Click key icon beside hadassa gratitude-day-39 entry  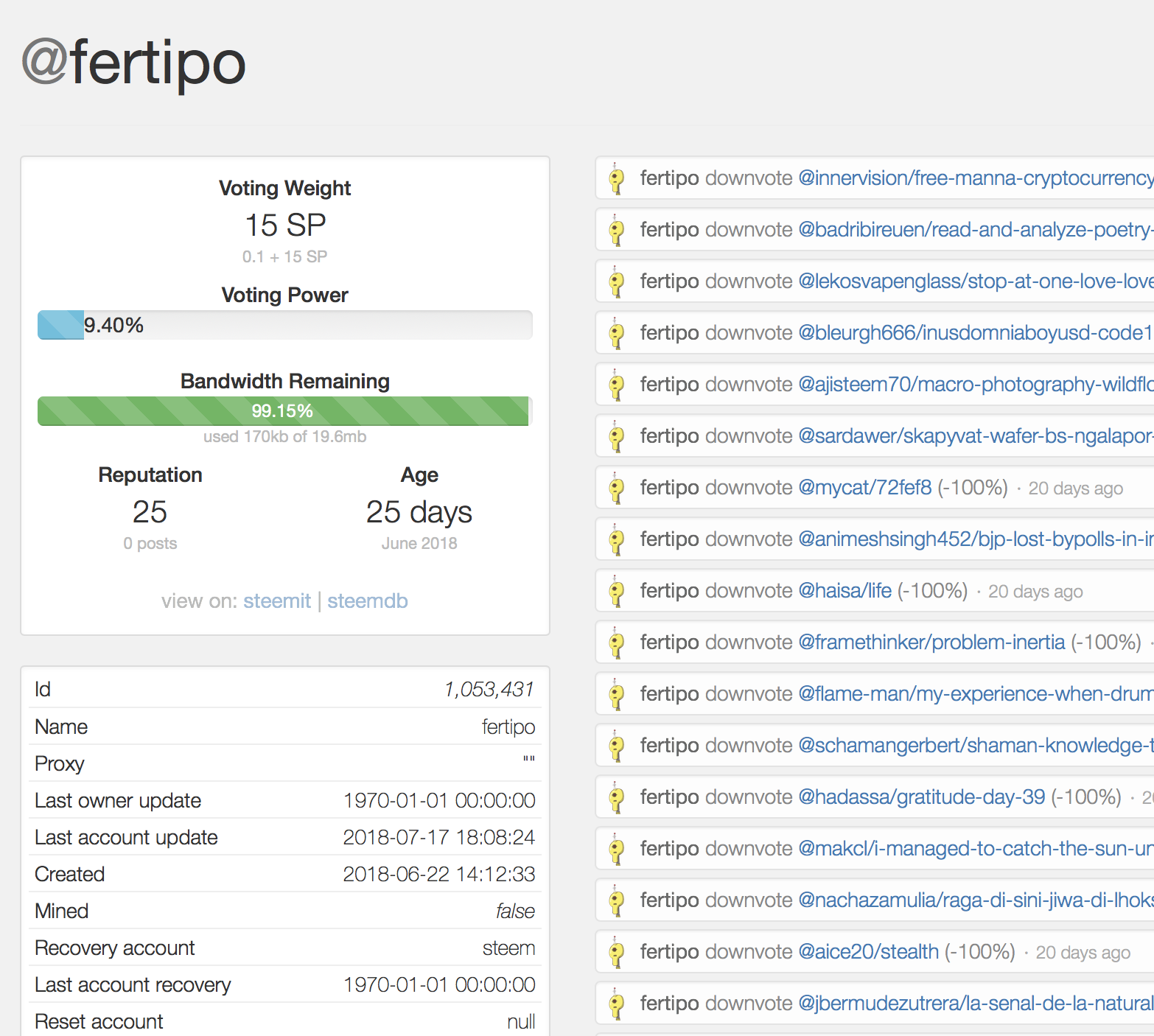(x=617, y=798)
